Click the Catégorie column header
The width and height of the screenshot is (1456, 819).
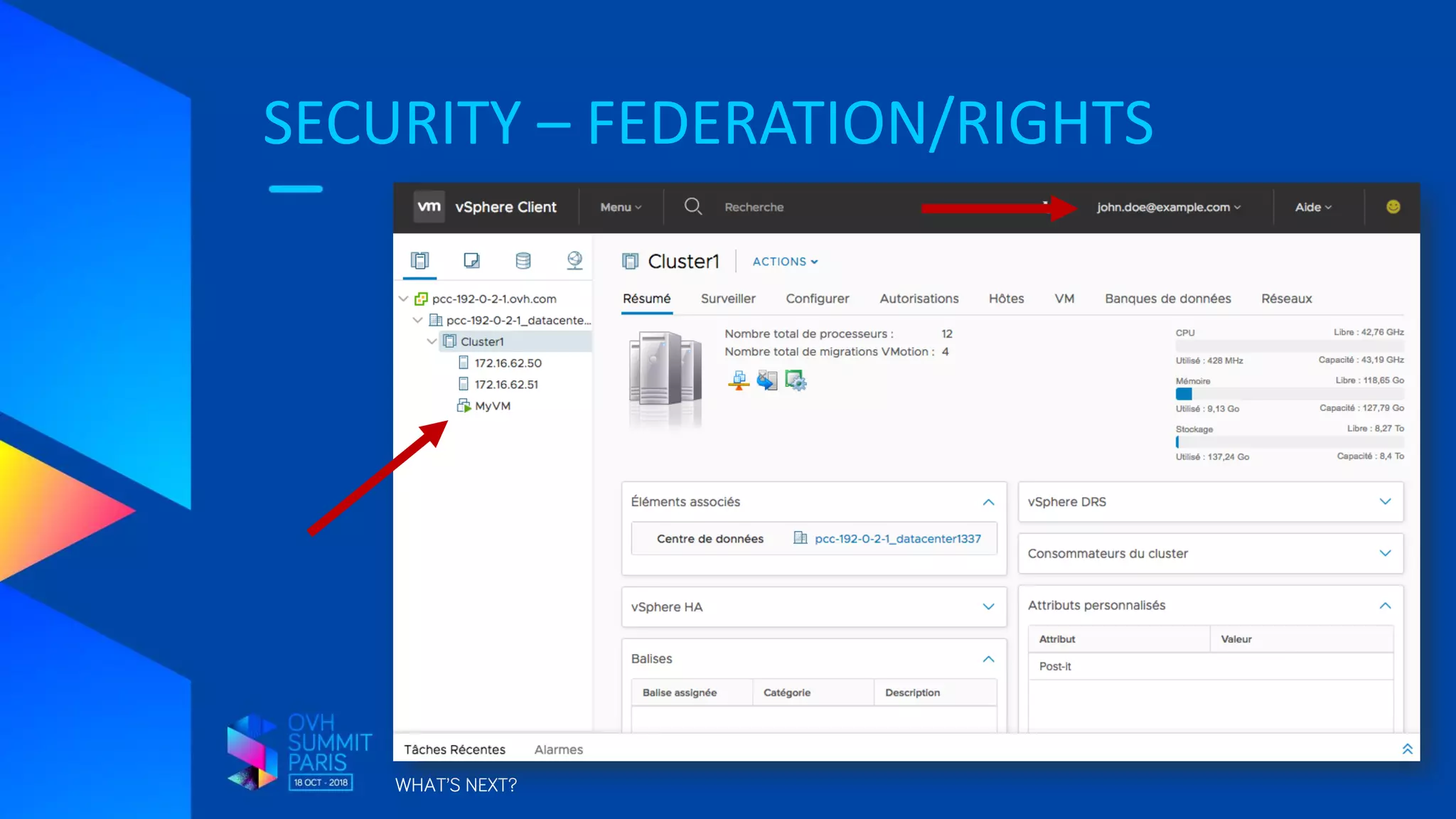[x=813, y=692]
